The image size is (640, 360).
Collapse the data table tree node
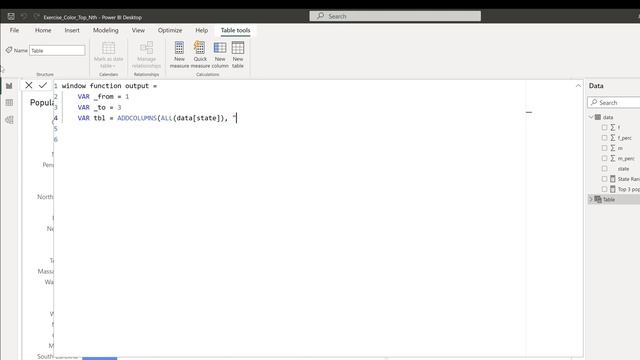tap(591, 117)
